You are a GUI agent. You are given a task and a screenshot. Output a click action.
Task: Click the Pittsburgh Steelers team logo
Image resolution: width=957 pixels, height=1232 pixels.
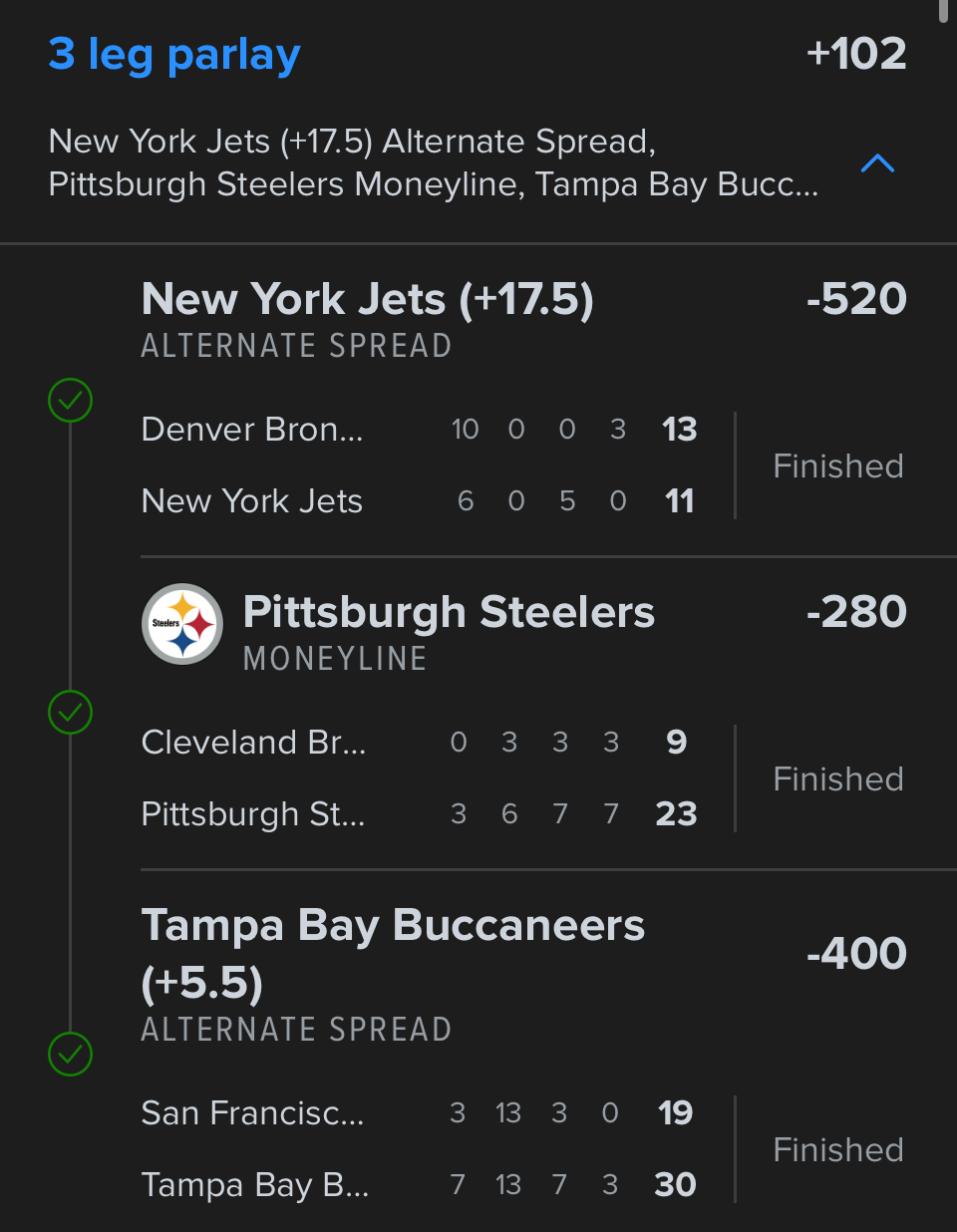point(182,624)
